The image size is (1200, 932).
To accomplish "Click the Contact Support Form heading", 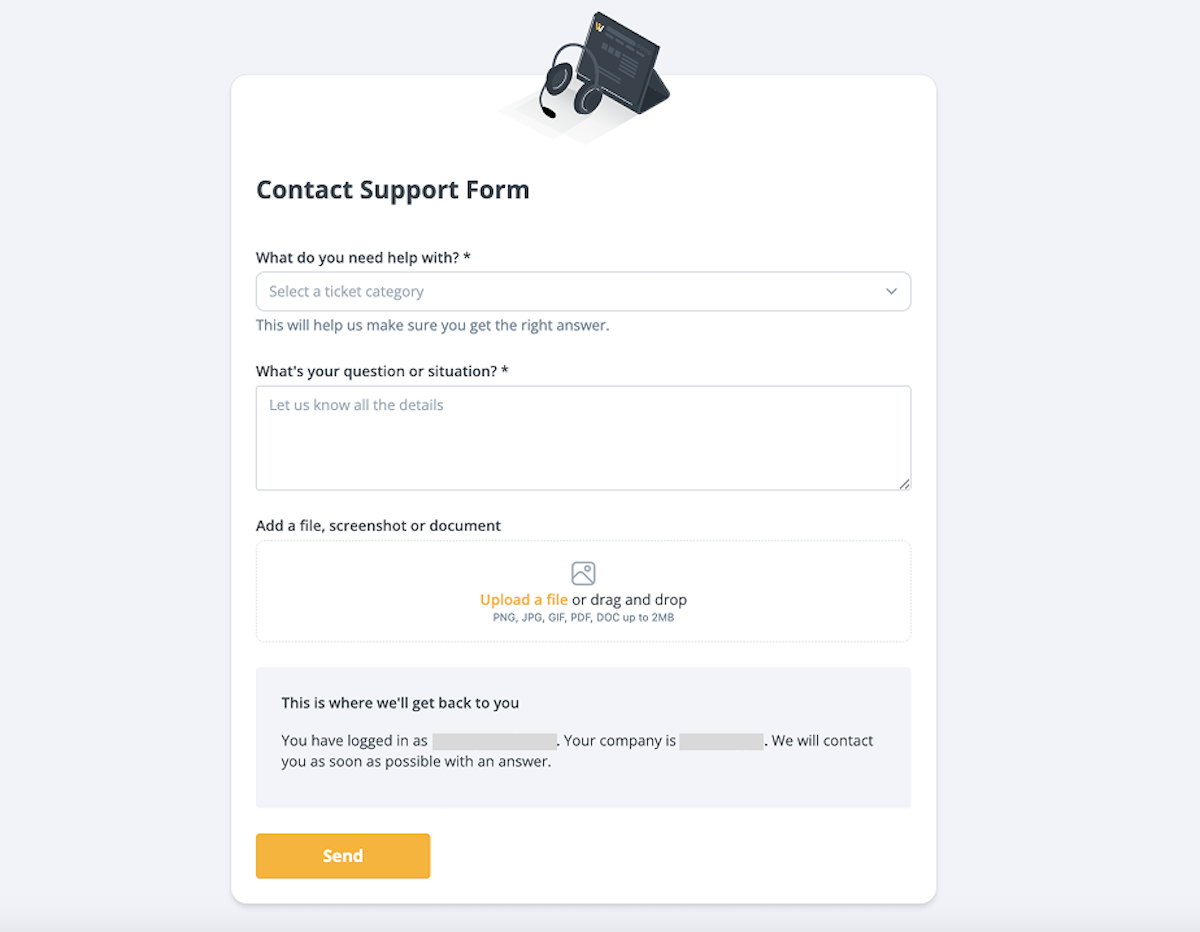I will (x=392, y=189).
